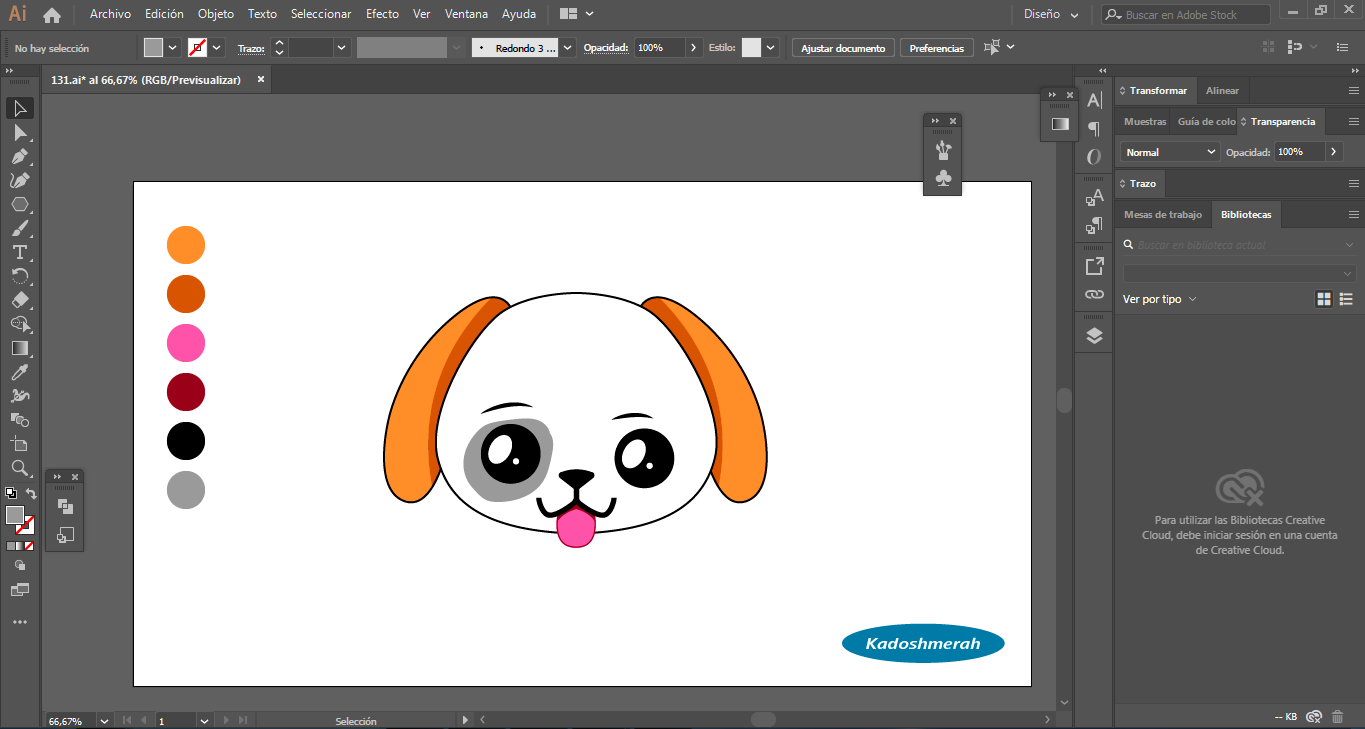Select the Pen tool
This screenshot has width=1365, height=729.
(x=19, y=156)
